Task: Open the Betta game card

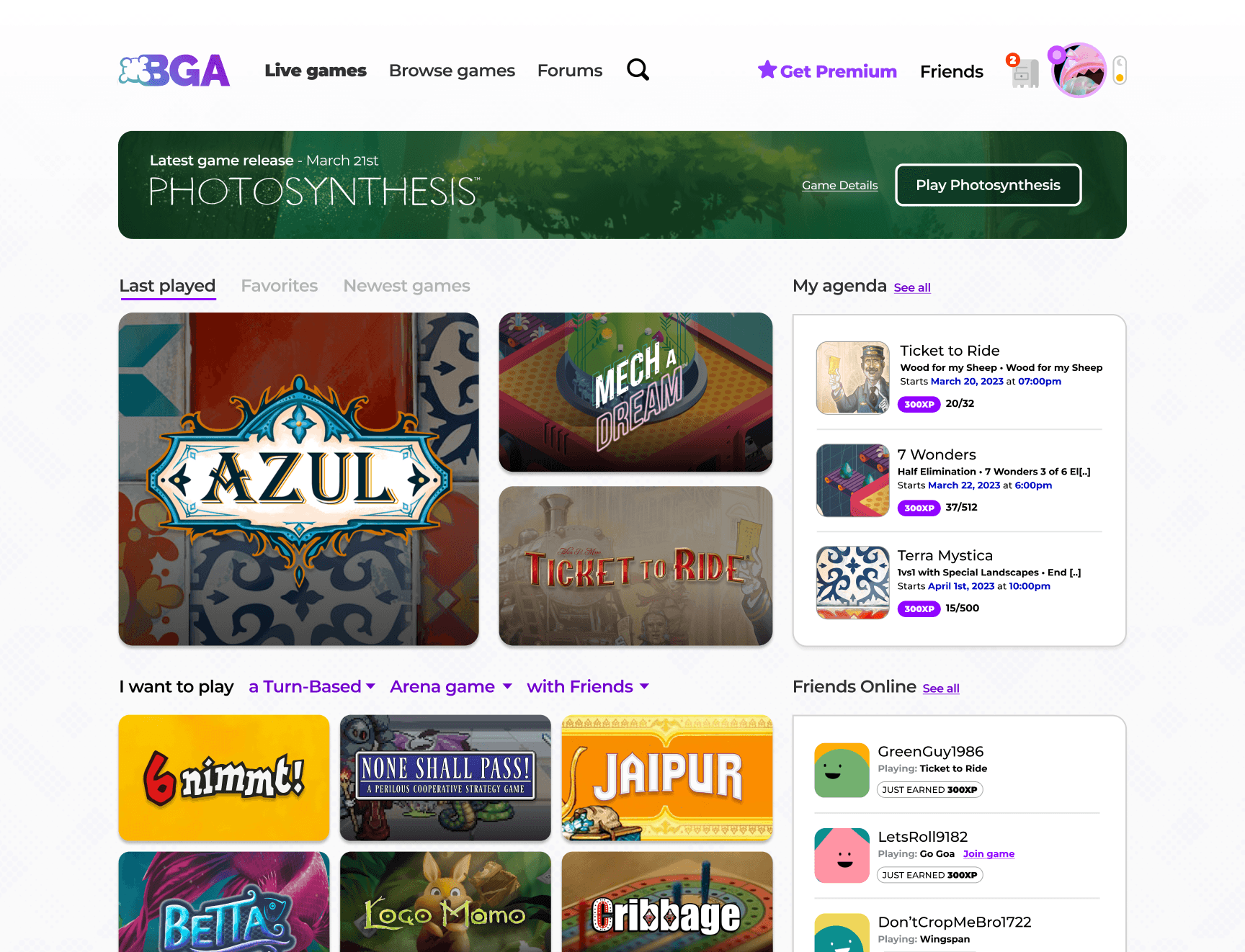Action: point(224,902)
